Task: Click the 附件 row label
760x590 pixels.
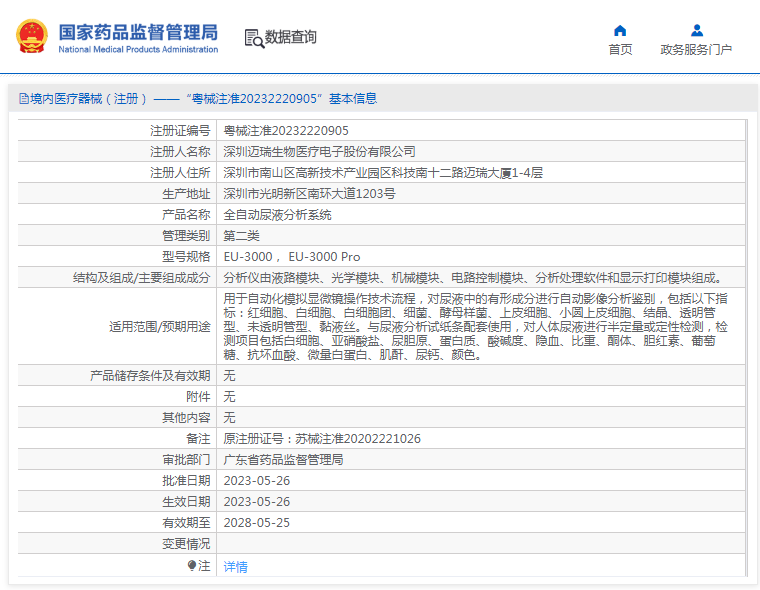Action: point(198,397)
